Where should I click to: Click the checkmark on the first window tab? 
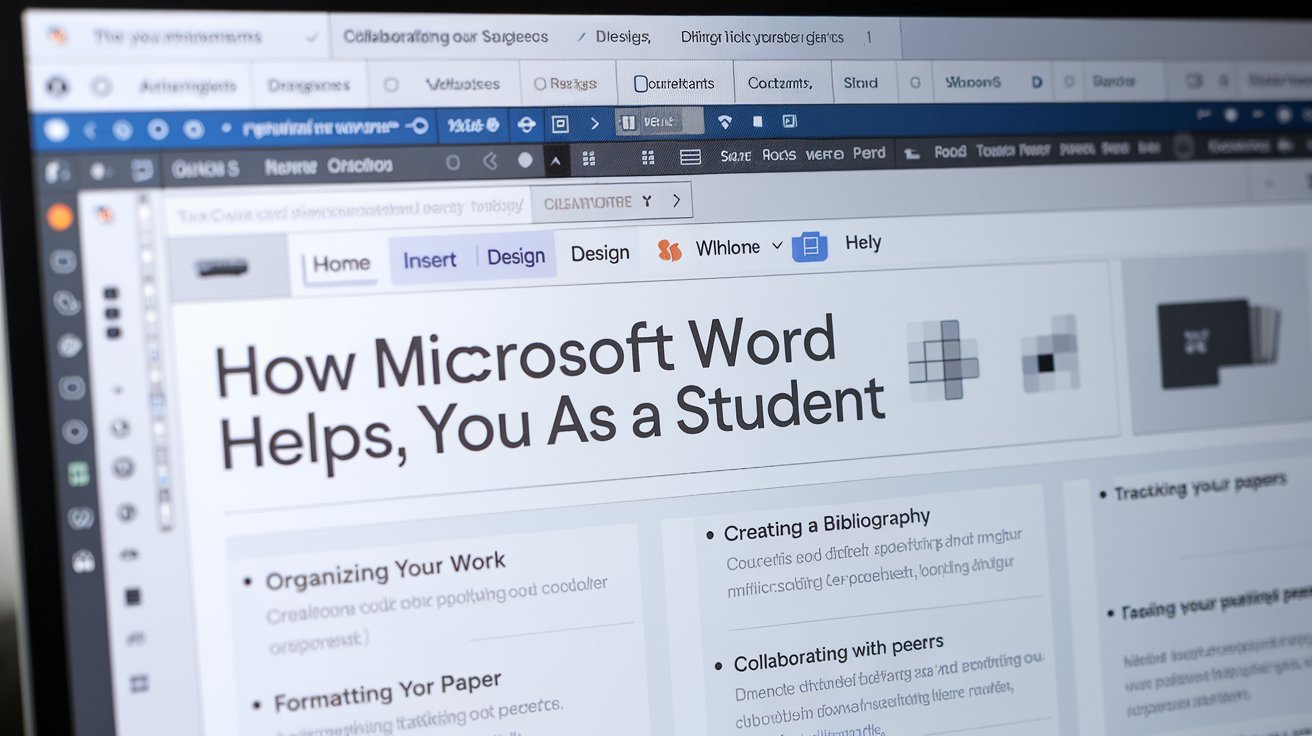[313, 38]
